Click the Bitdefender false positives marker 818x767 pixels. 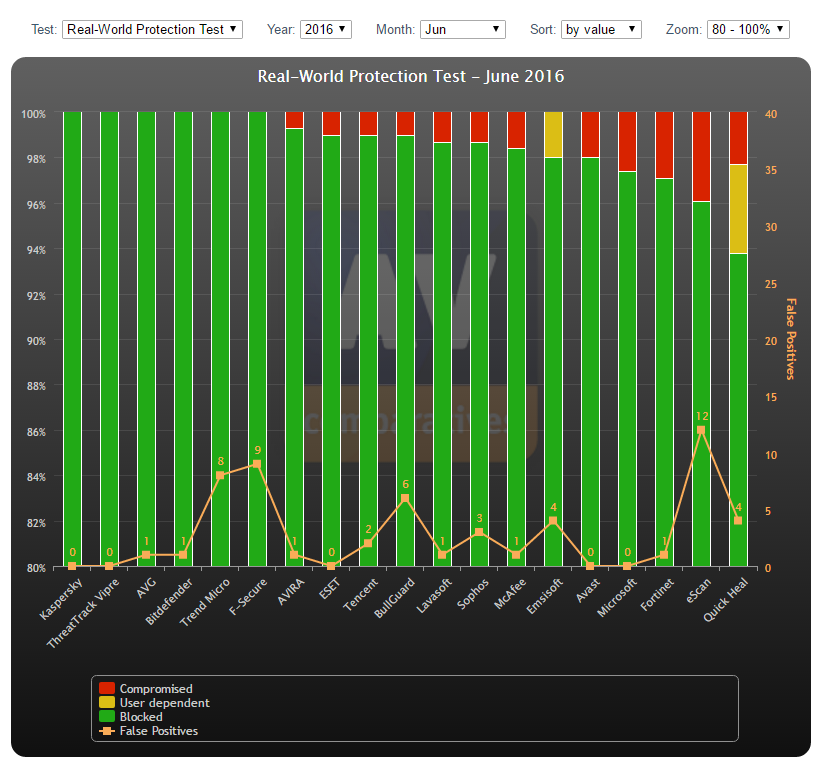[x=183, y=555]
